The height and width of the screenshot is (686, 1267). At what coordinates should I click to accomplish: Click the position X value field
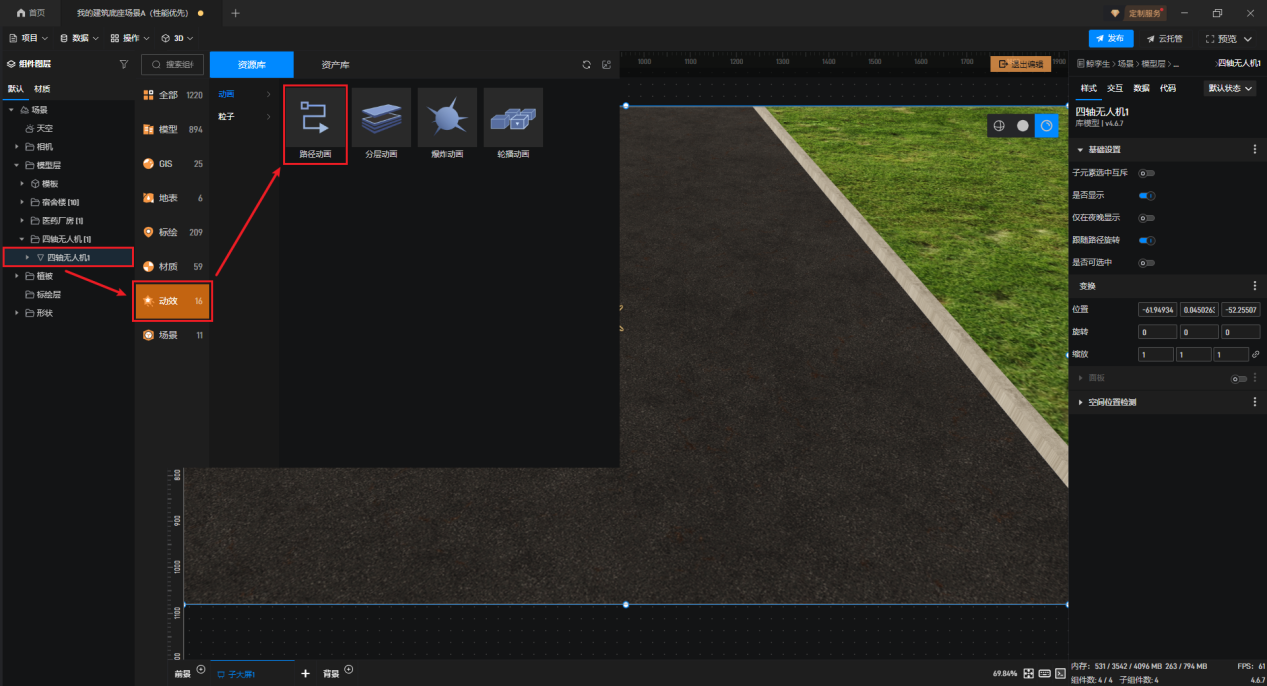(x=1157, y=310)
